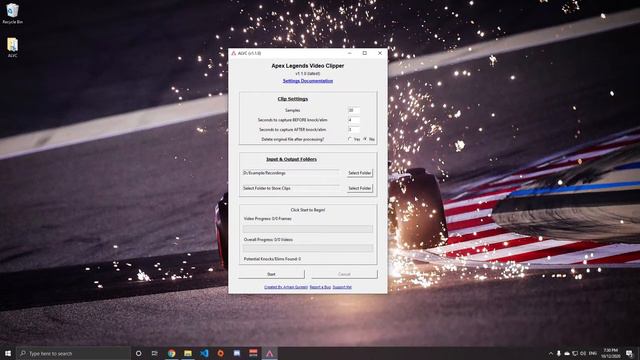Open Visual Studio Code from the taskbar
The image size is (640, 360).
[204, 353]
